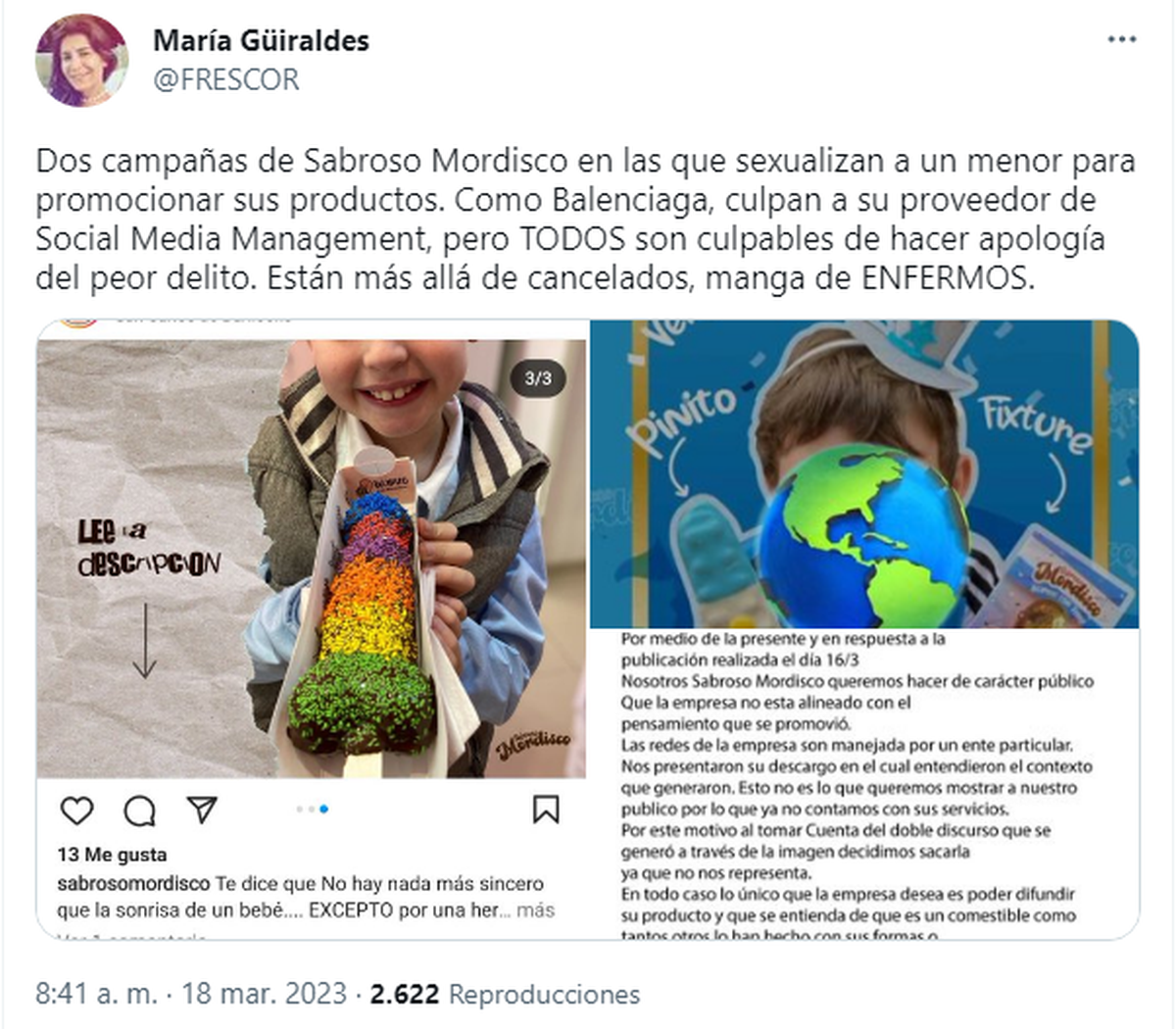Like the Instagram post with heart icon
This screenshot has width=1176, height=1029.
tap(76, 810)
